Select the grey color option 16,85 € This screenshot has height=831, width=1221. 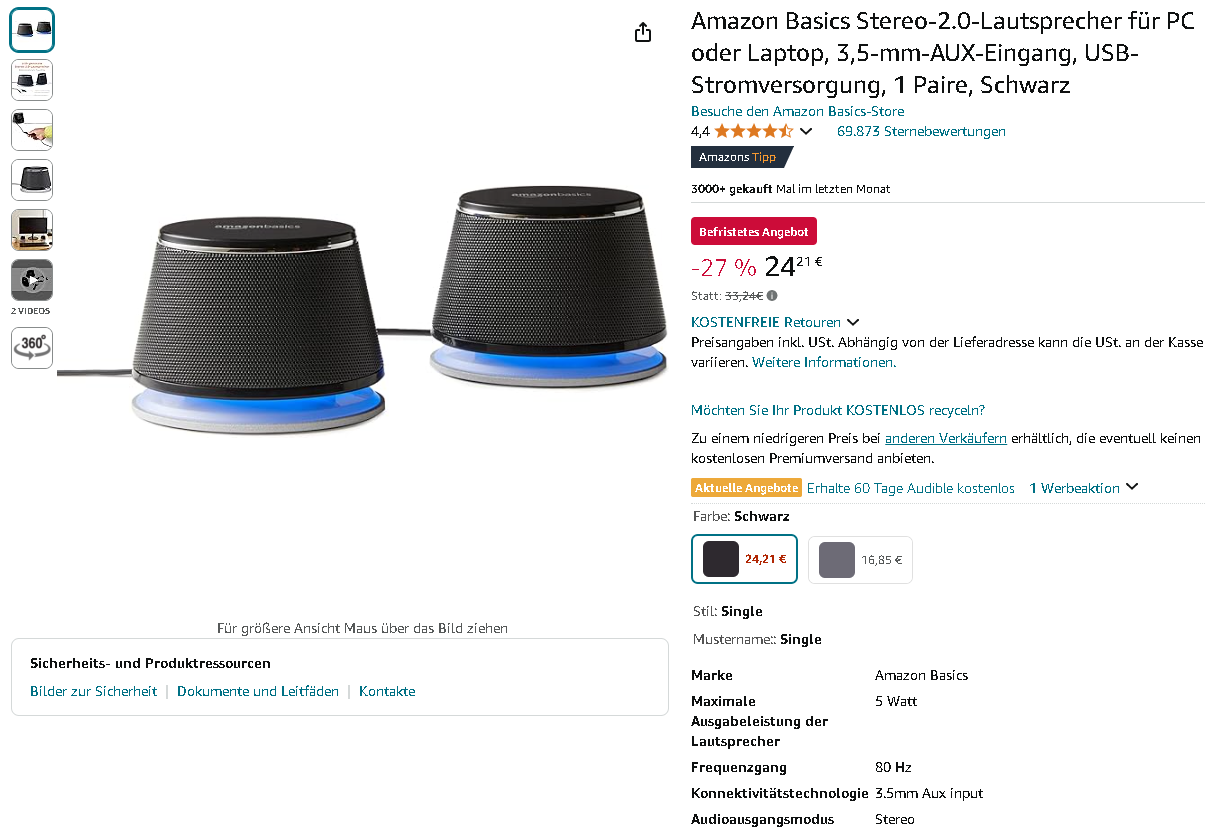(860, 560)
